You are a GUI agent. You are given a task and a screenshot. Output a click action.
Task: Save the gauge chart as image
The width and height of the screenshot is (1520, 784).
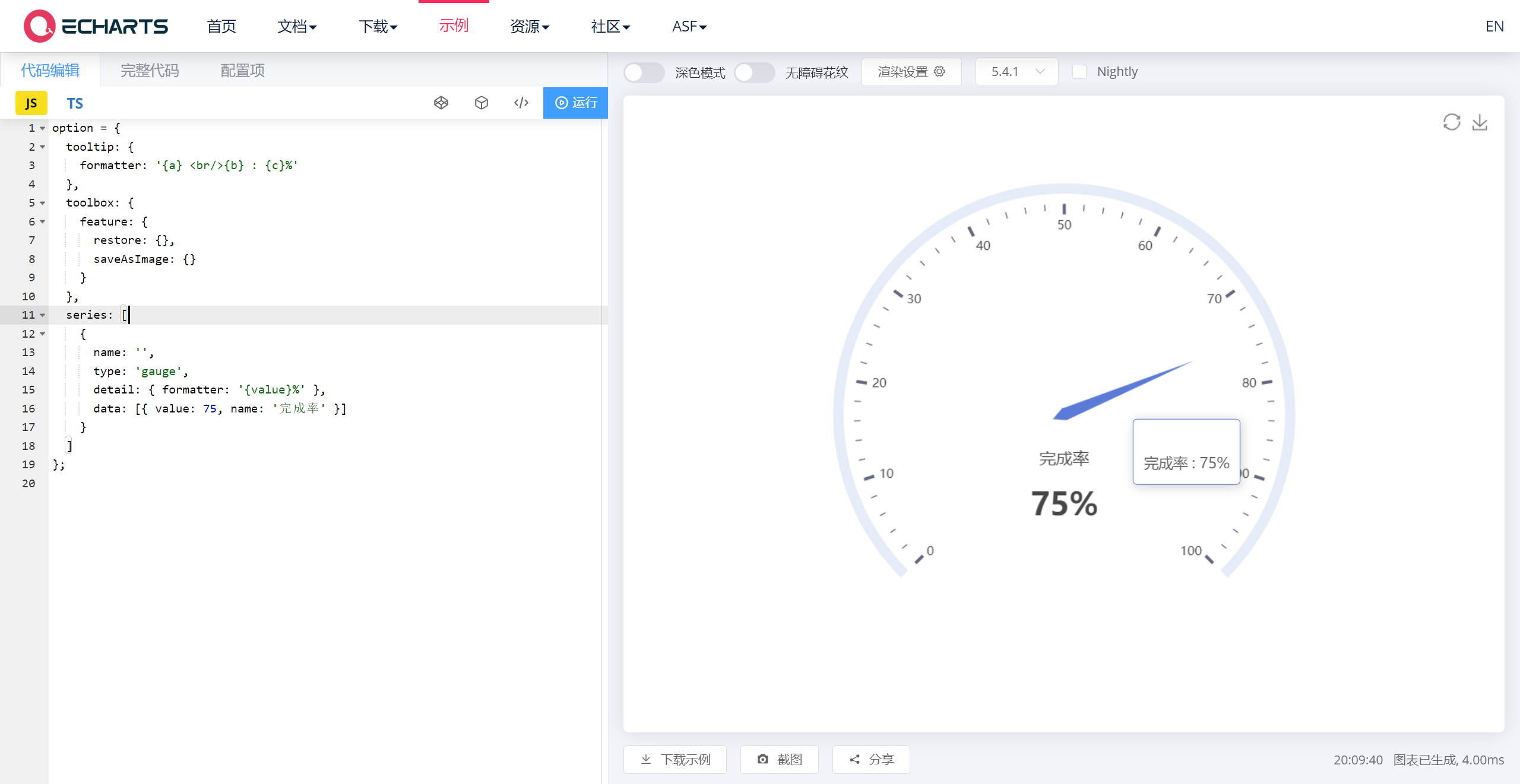pyautogui.click(x=1480, y=122)
